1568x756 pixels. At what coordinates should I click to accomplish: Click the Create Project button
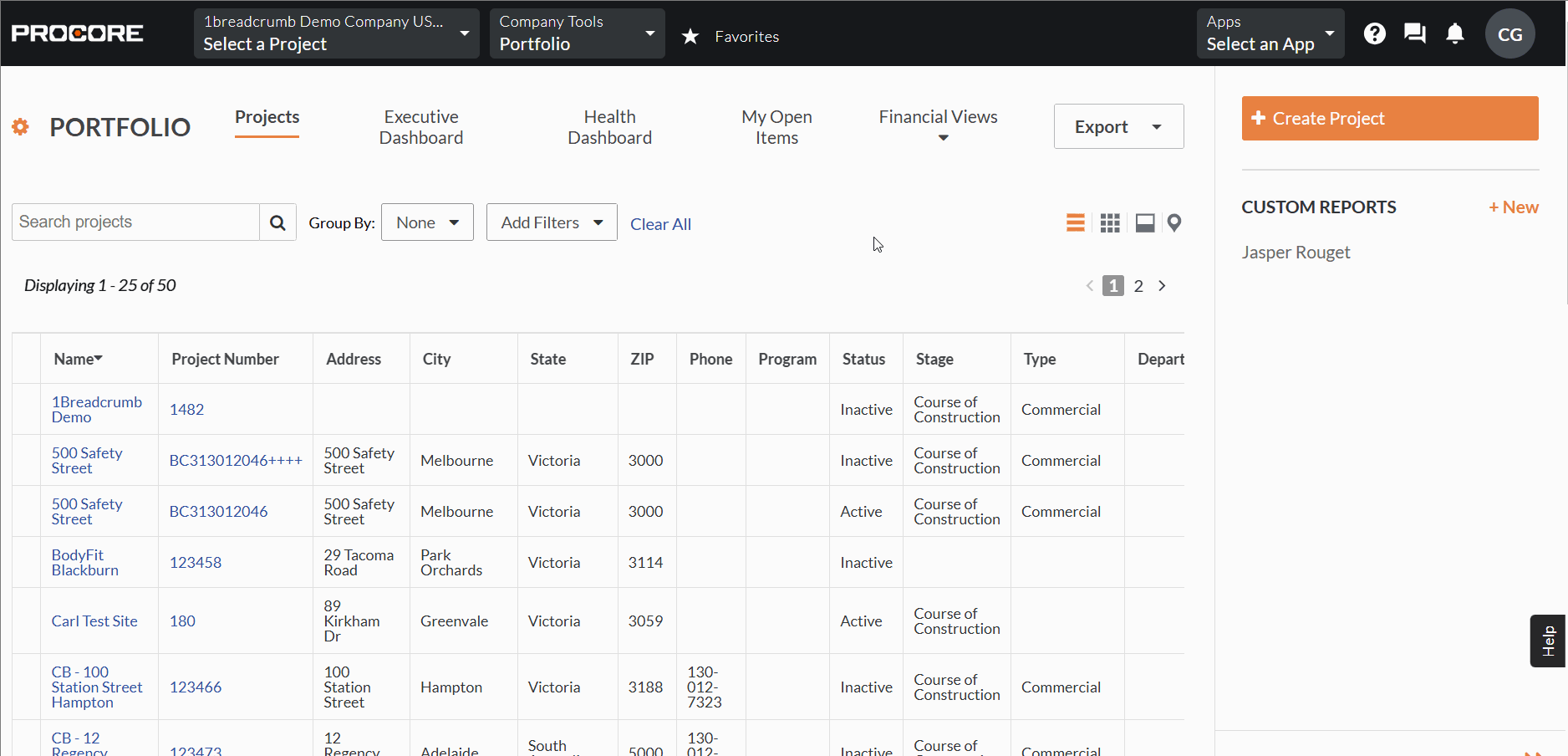pyautogui.click(x=1389, y=118)
